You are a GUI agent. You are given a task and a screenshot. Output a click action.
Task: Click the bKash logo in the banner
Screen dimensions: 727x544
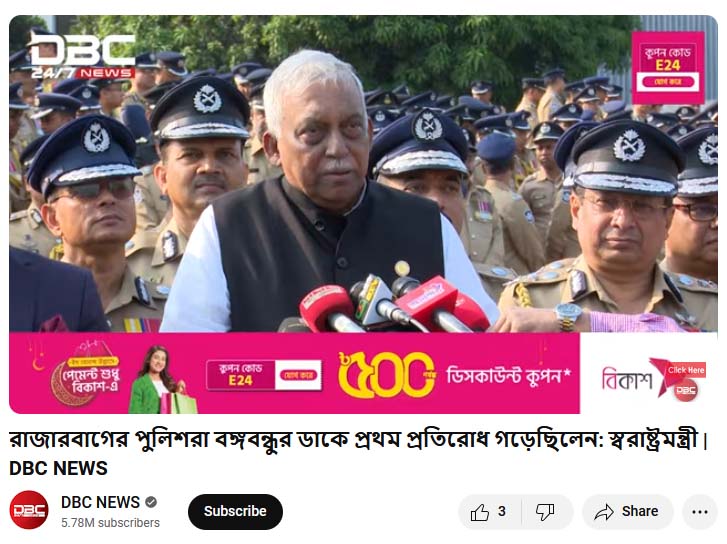627,378
